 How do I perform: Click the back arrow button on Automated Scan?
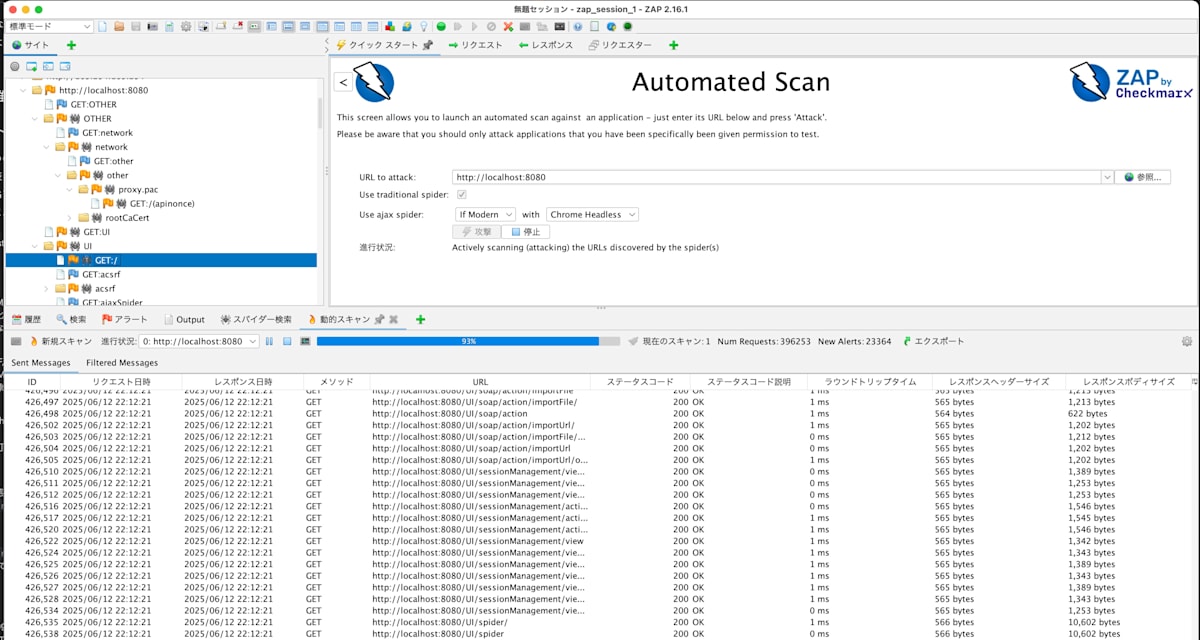click(x=343, y=82)
